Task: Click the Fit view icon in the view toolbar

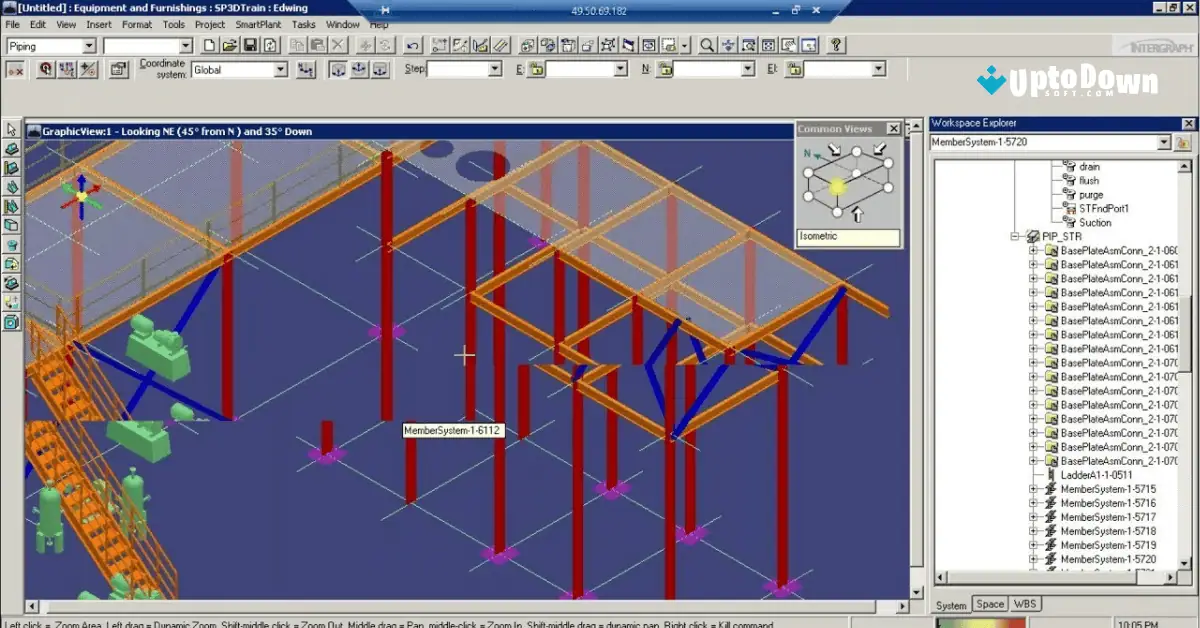Action: (766, 44)
